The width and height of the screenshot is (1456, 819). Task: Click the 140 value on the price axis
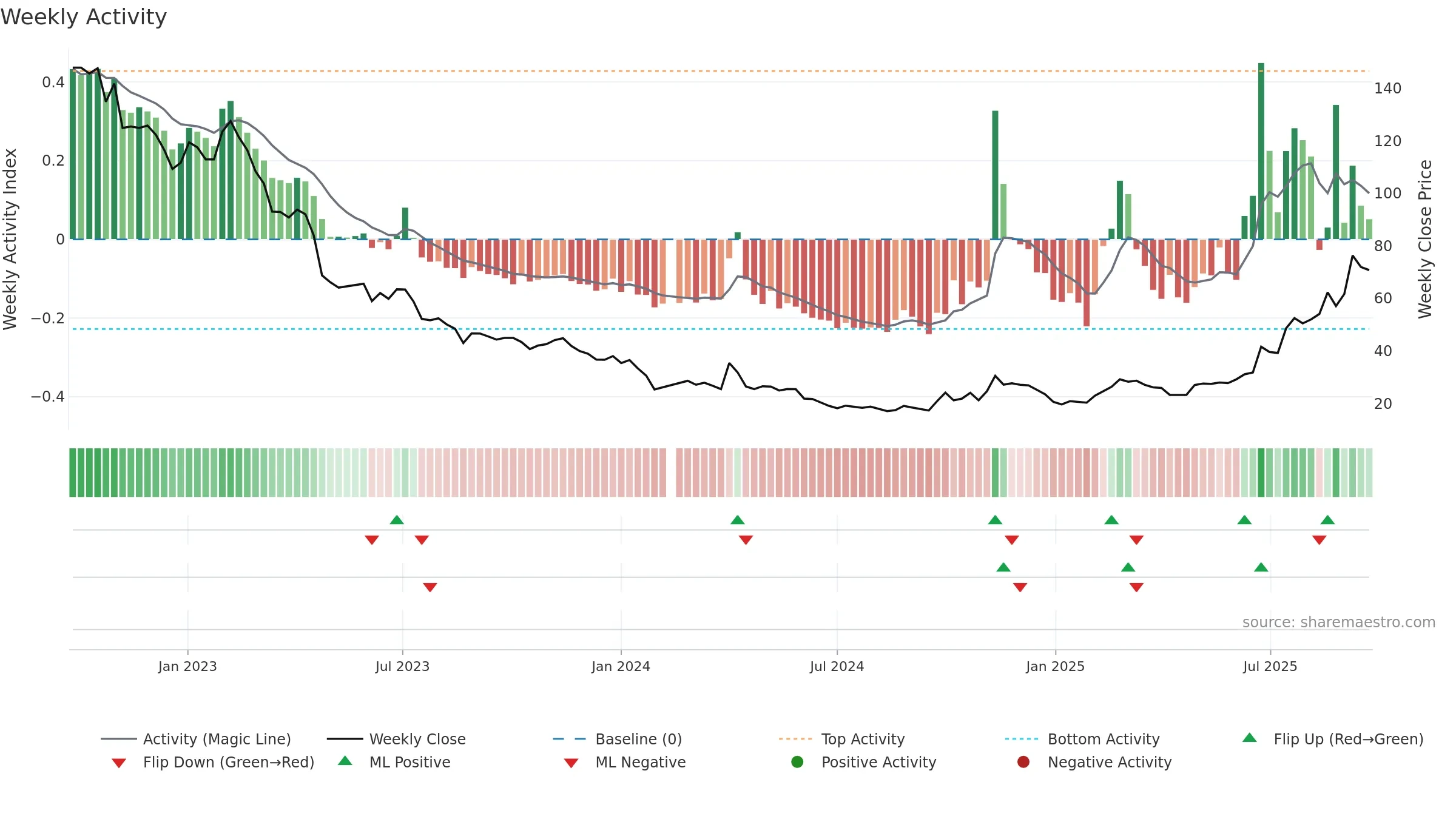pyautogui.click(x=1387, y=89)
